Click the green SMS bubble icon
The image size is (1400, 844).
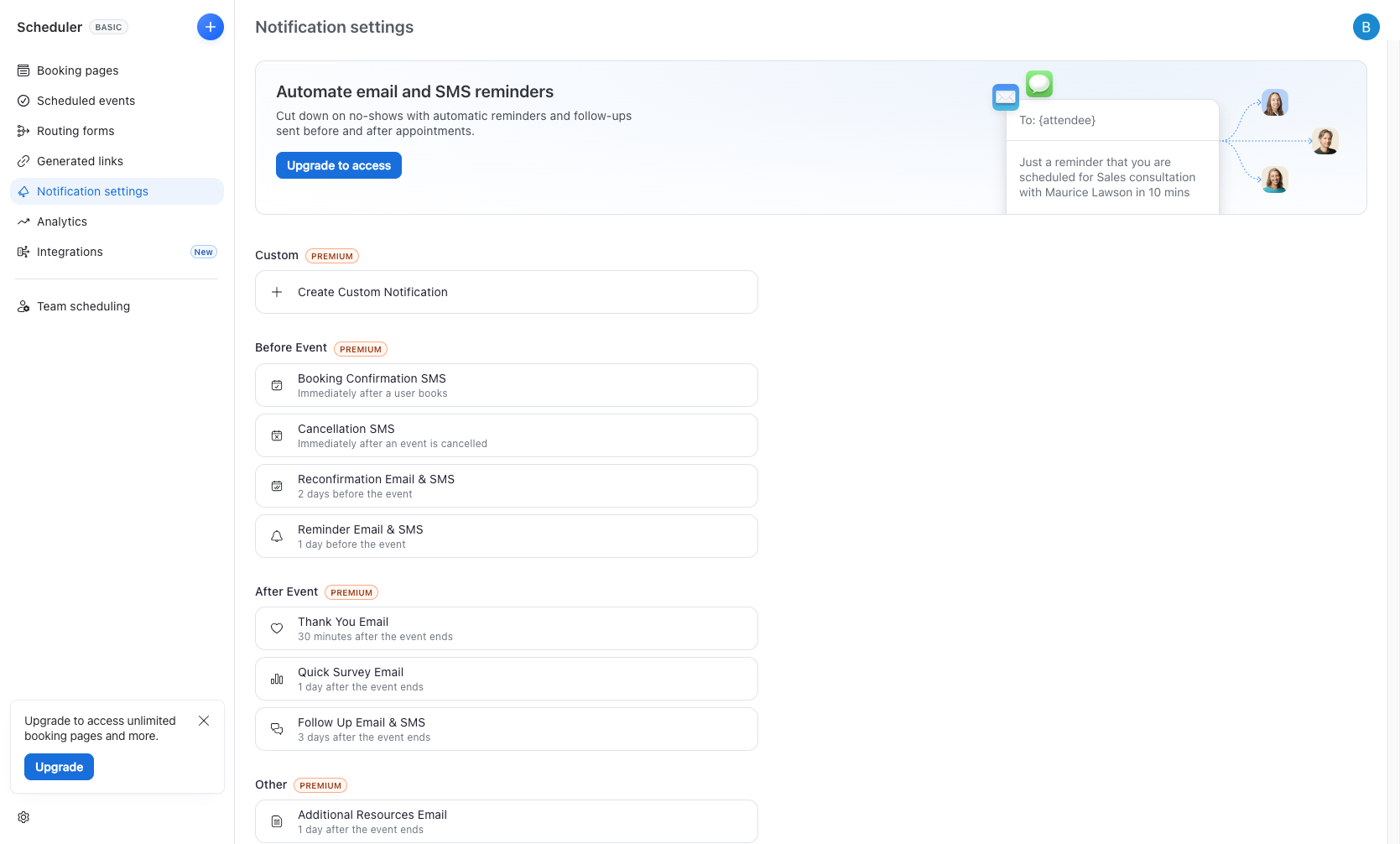point(1039,83)
